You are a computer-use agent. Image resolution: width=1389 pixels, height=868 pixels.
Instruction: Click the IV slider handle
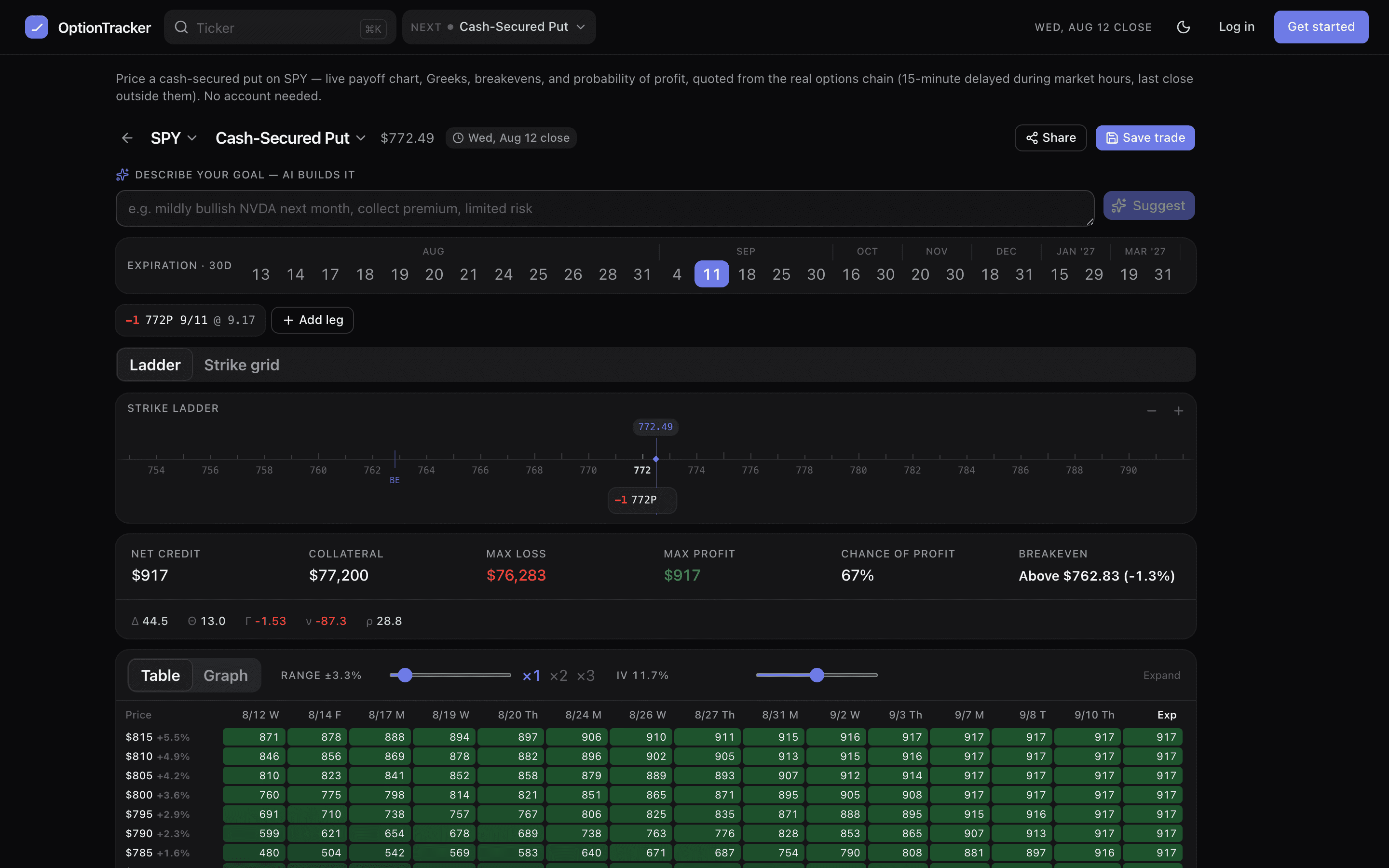coord(817,675)
